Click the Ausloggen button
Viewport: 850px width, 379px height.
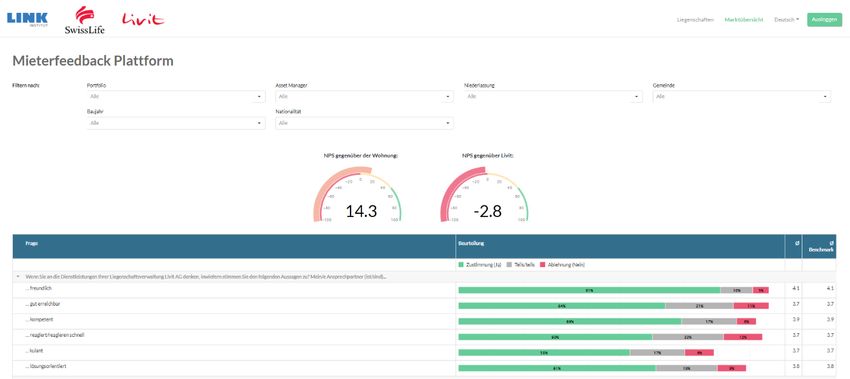pyautogui.click(x=824, y=20)
